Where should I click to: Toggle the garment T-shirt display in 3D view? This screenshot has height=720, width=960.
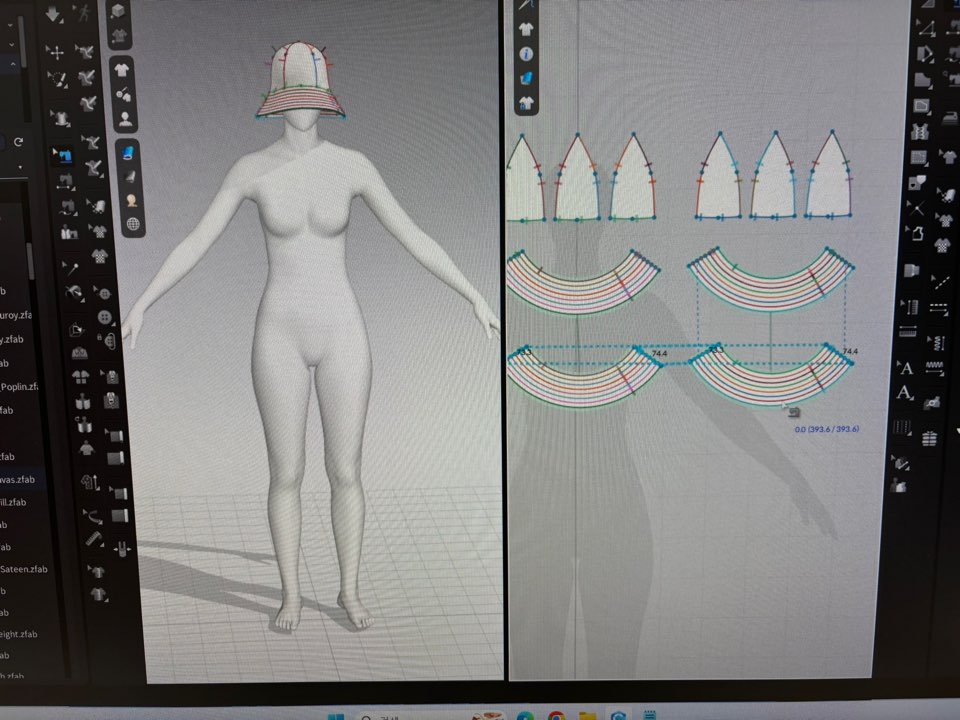[123, 70]
